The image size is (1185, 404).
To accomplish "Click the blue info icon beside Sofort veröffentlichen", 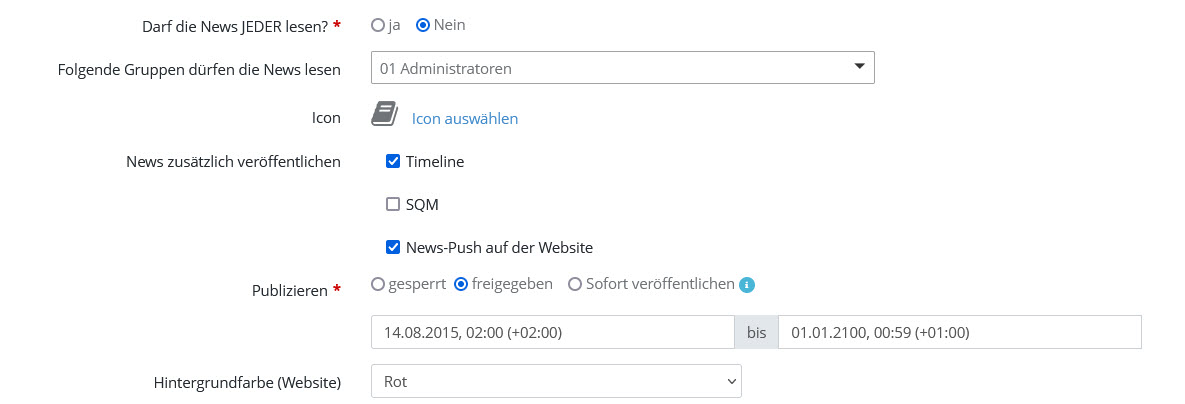I will click(747, 285).
